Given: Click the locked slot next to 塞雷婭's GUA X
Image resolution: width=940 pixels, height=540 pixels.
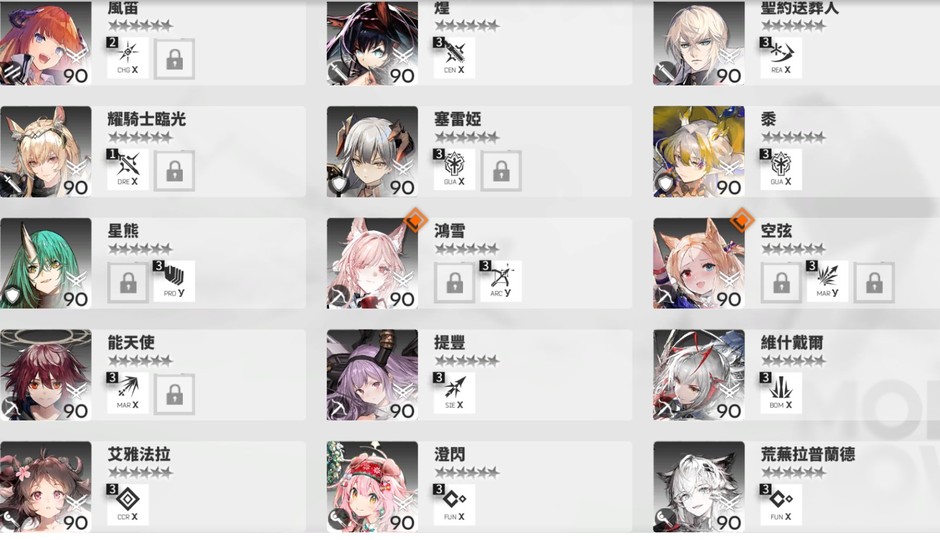Looking at the screenshot, I should pos(501,171).
